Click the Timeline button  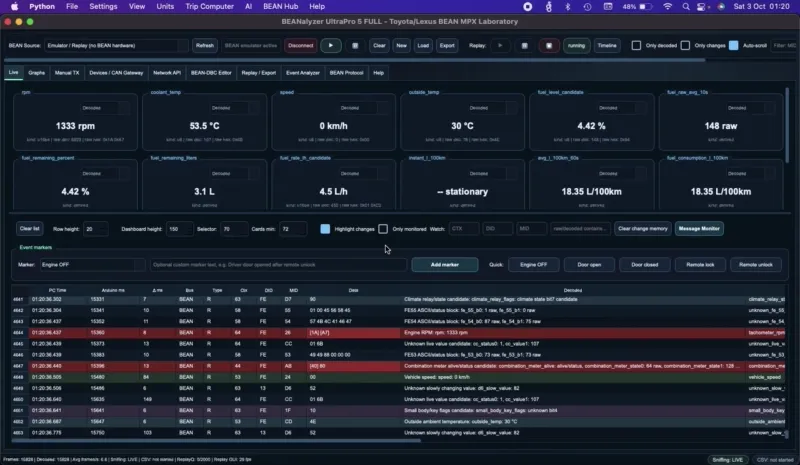[607, 45]
